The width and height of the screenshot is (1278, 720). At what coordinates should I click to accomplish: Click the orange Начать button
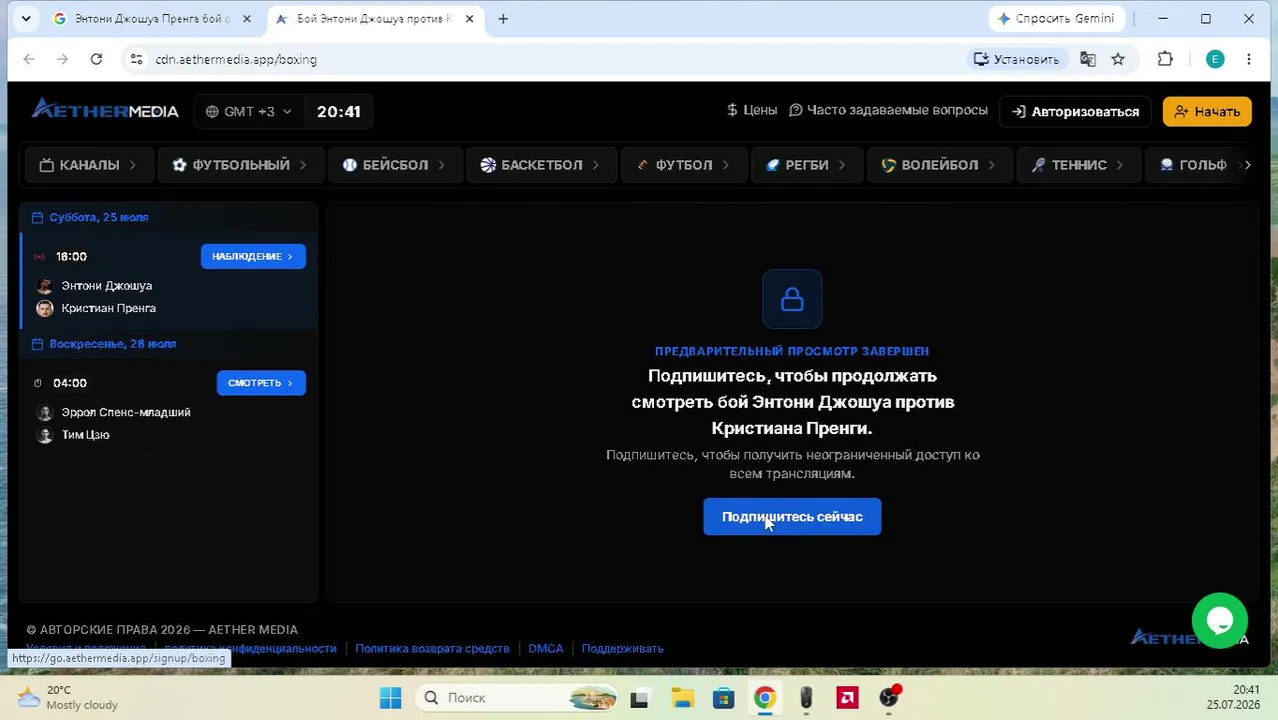tap(1207, 111)
